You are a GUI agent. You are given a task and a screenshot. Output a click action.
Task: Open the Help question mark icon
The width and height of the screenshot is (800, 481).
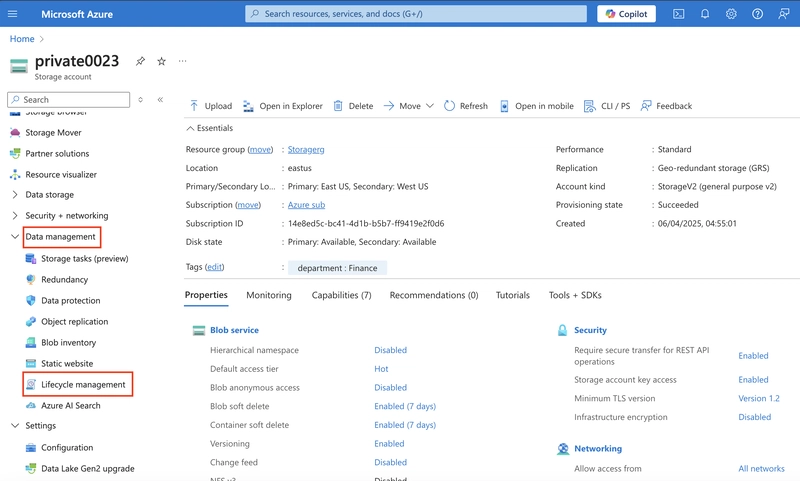click(x=757, y=14)
